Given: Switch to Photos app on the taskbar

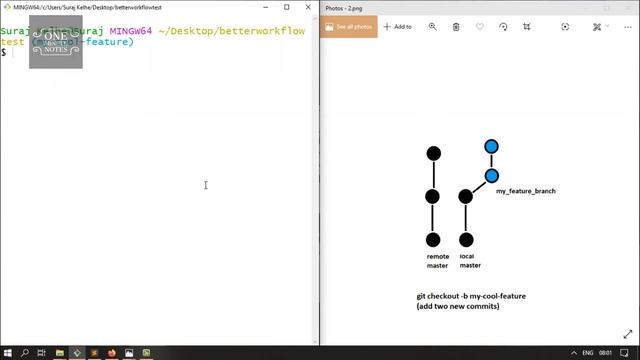Looking at the screenshot, I should pos(129,353).
